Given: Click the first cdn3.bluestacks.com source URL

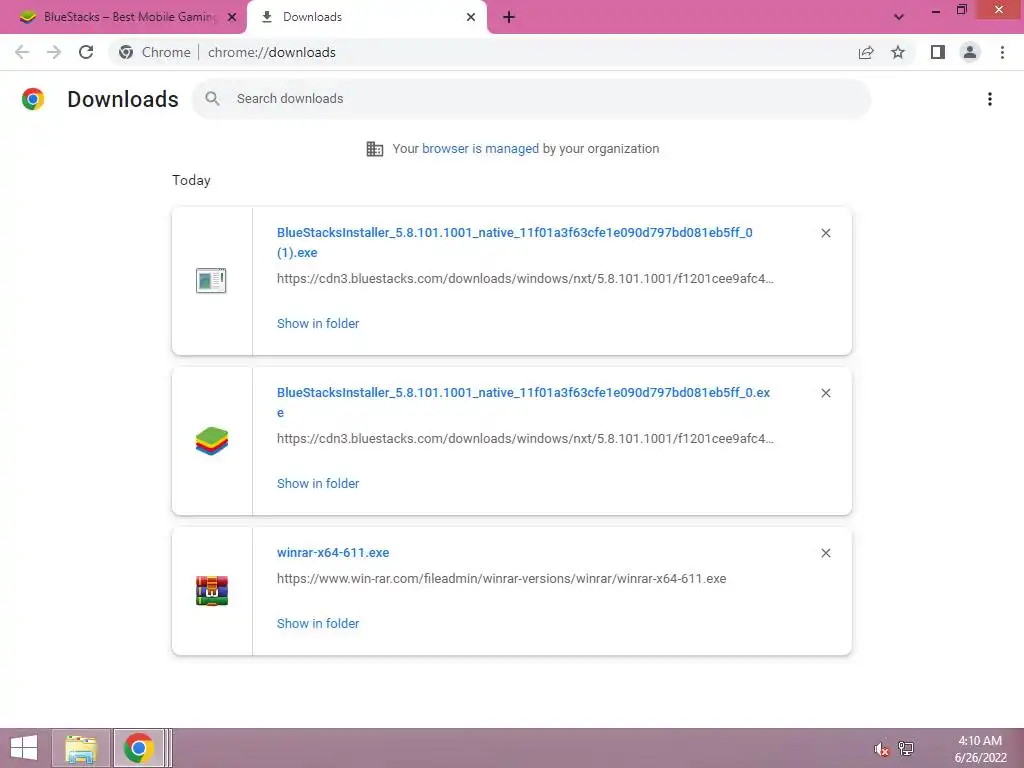Looking at the screenshot, I should [x=525, y=278].
